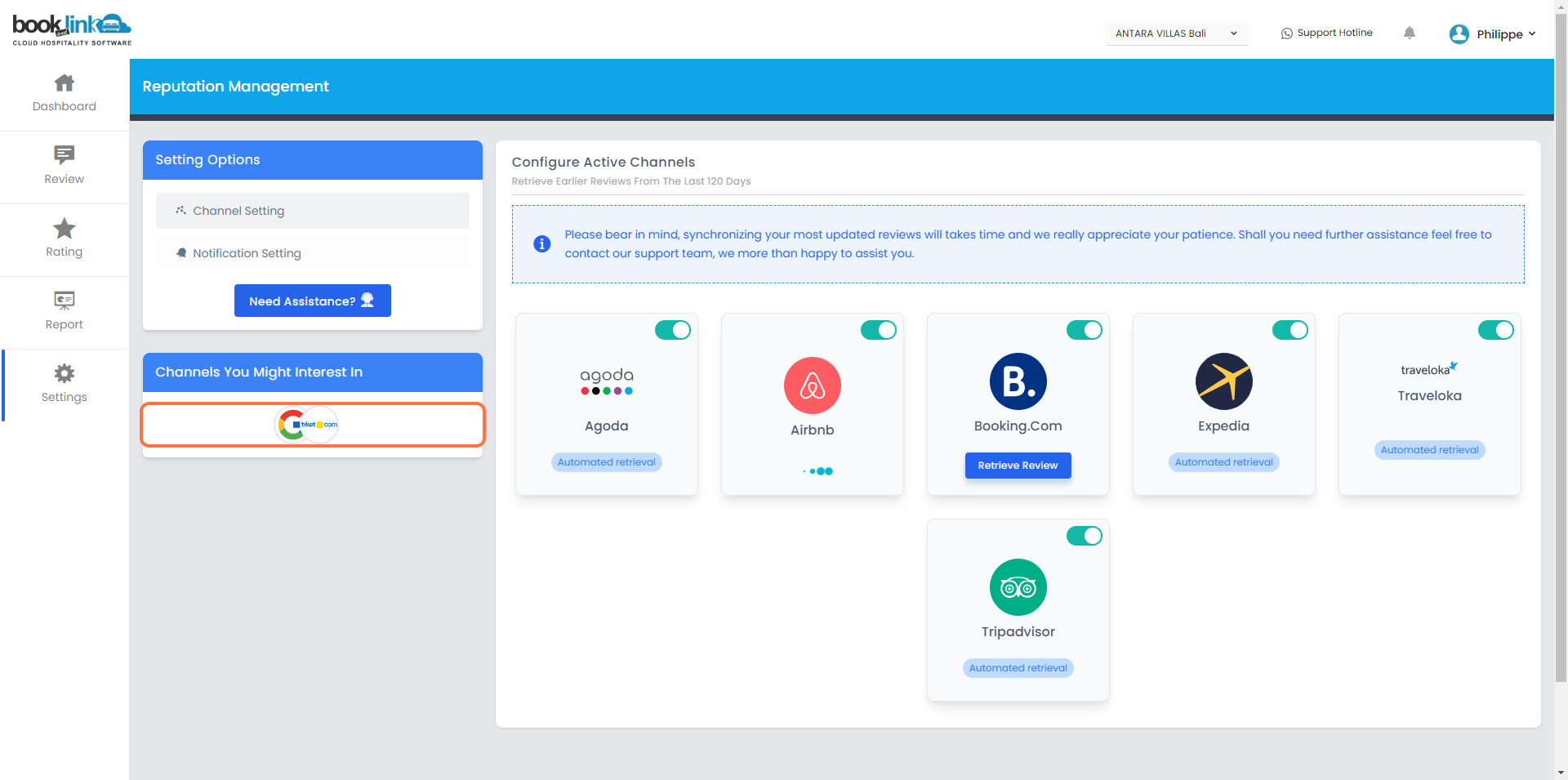Click Expedia's Automated retrieval badge
Screen dimensions: 1568x780
point(1224,462)
